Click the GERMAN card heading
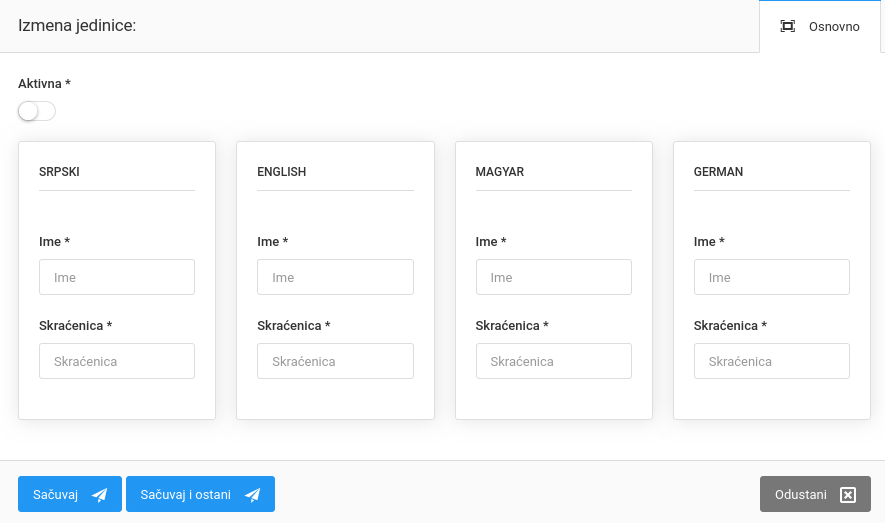Image resolution: width=885 pixels, height=523 pixels. [718, 172]
